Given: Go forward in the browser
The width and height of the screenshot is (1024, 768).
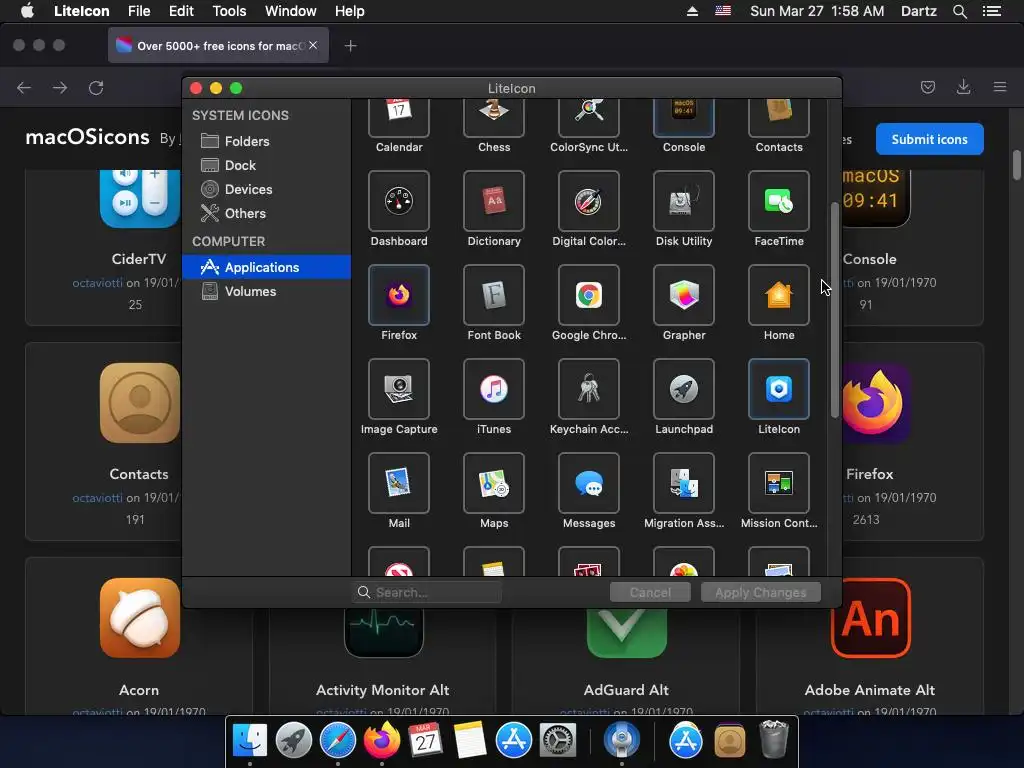Looking at the screenshot, I should (60, 88).
